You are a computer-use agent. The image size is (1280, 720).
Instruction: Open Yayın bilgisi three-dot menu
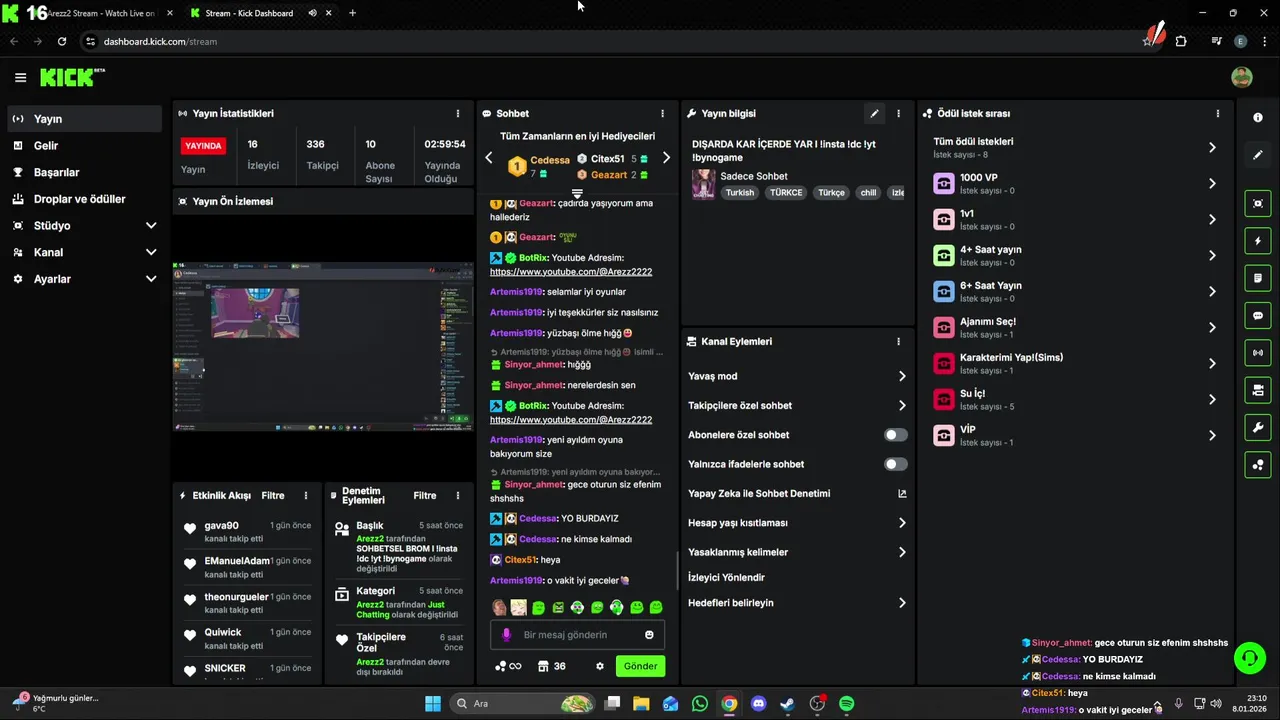point(898,113)
